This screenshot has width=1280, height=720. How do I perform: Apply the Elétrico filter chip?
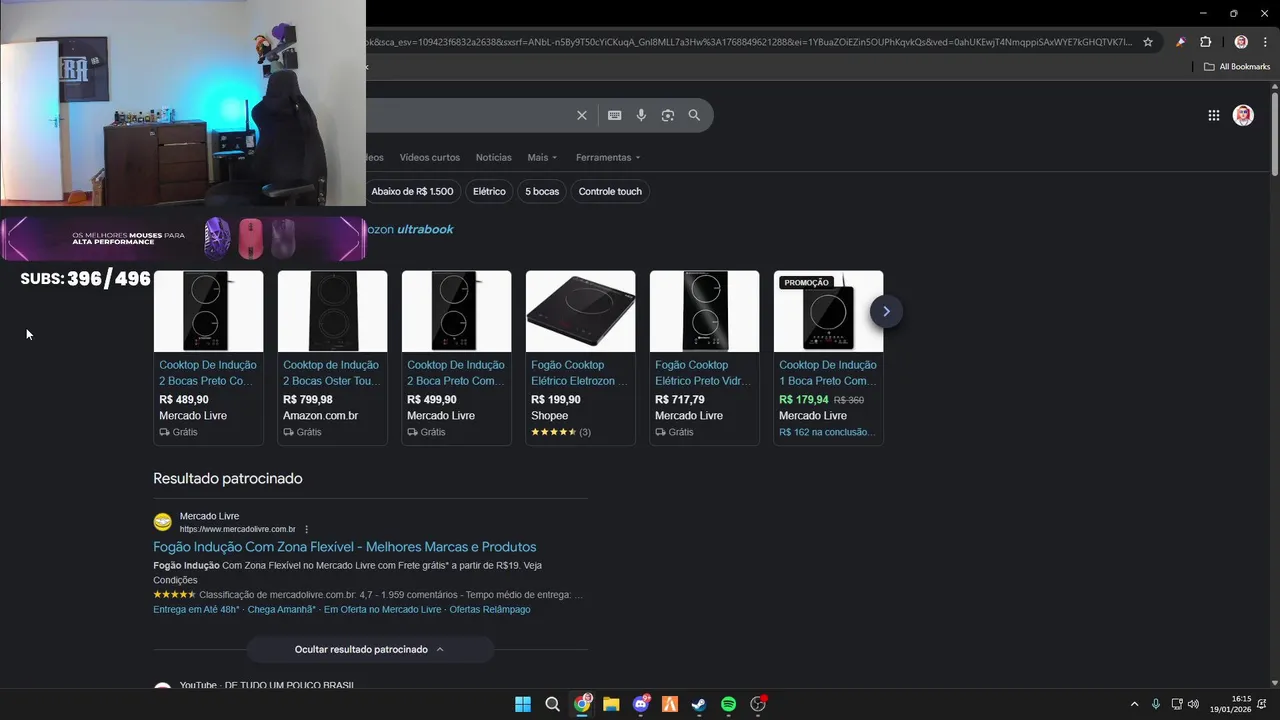(489, 191)
